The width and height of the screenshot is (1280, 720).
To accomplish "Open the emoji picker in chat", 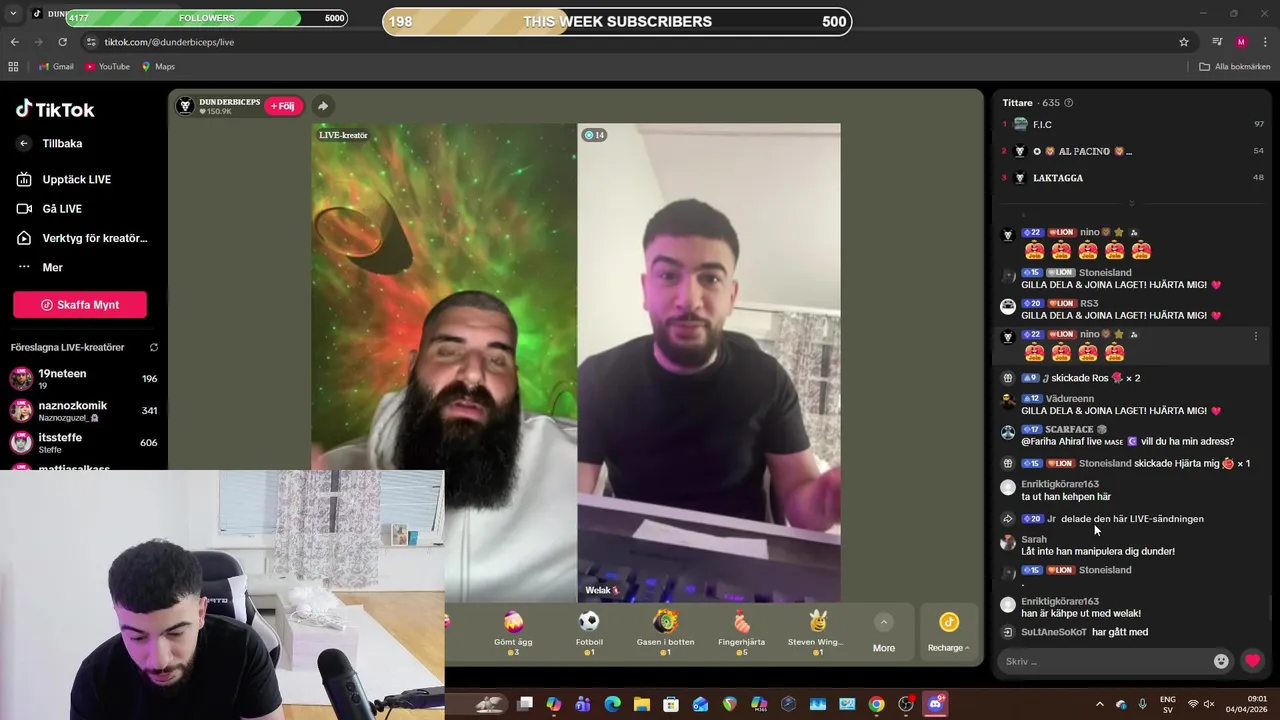I will tap(1221, 661).
